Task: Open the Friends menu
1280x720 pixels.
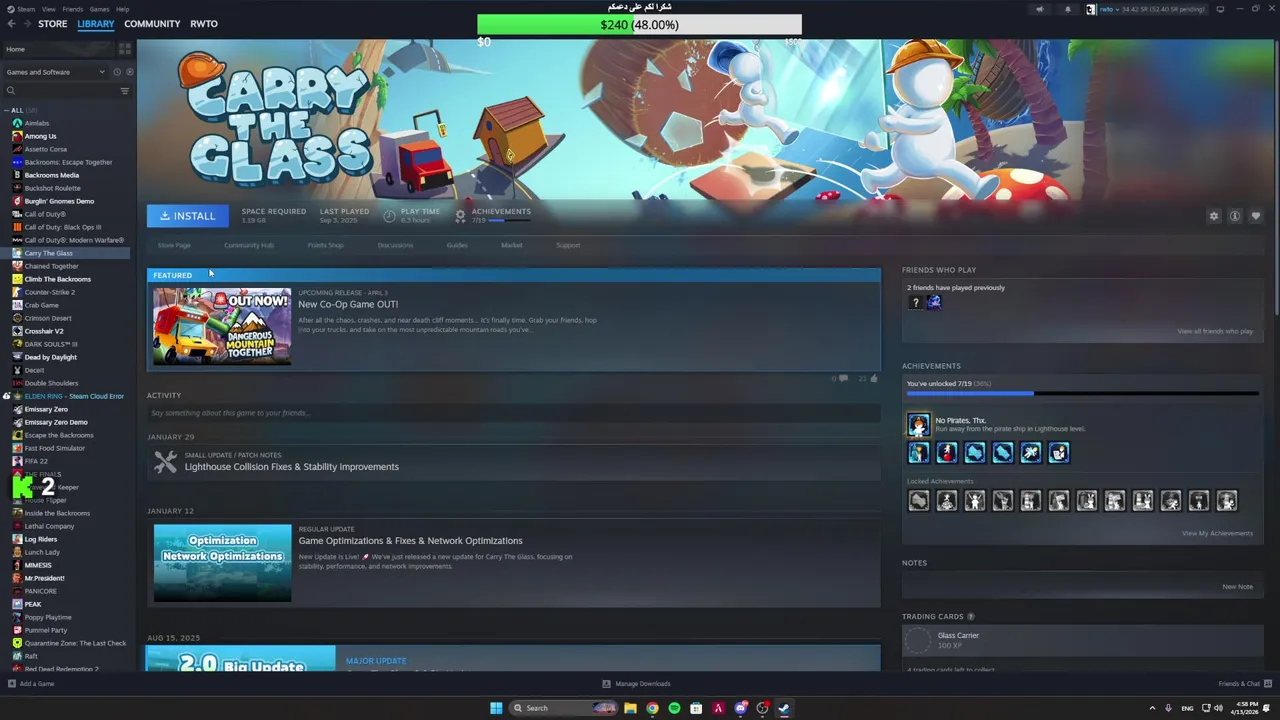Action: click(72, 9)
